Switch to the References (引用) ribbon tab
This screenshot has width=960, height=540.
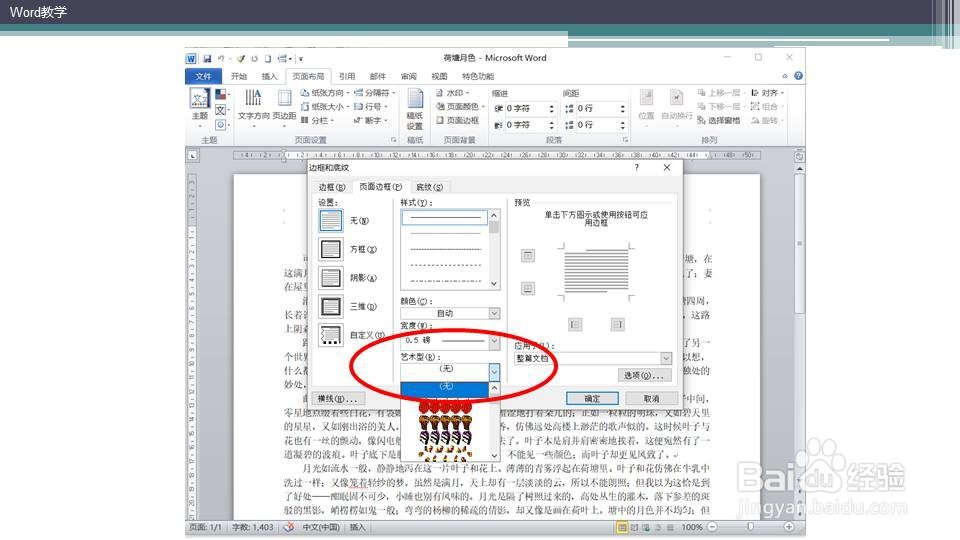pos(347,77)
